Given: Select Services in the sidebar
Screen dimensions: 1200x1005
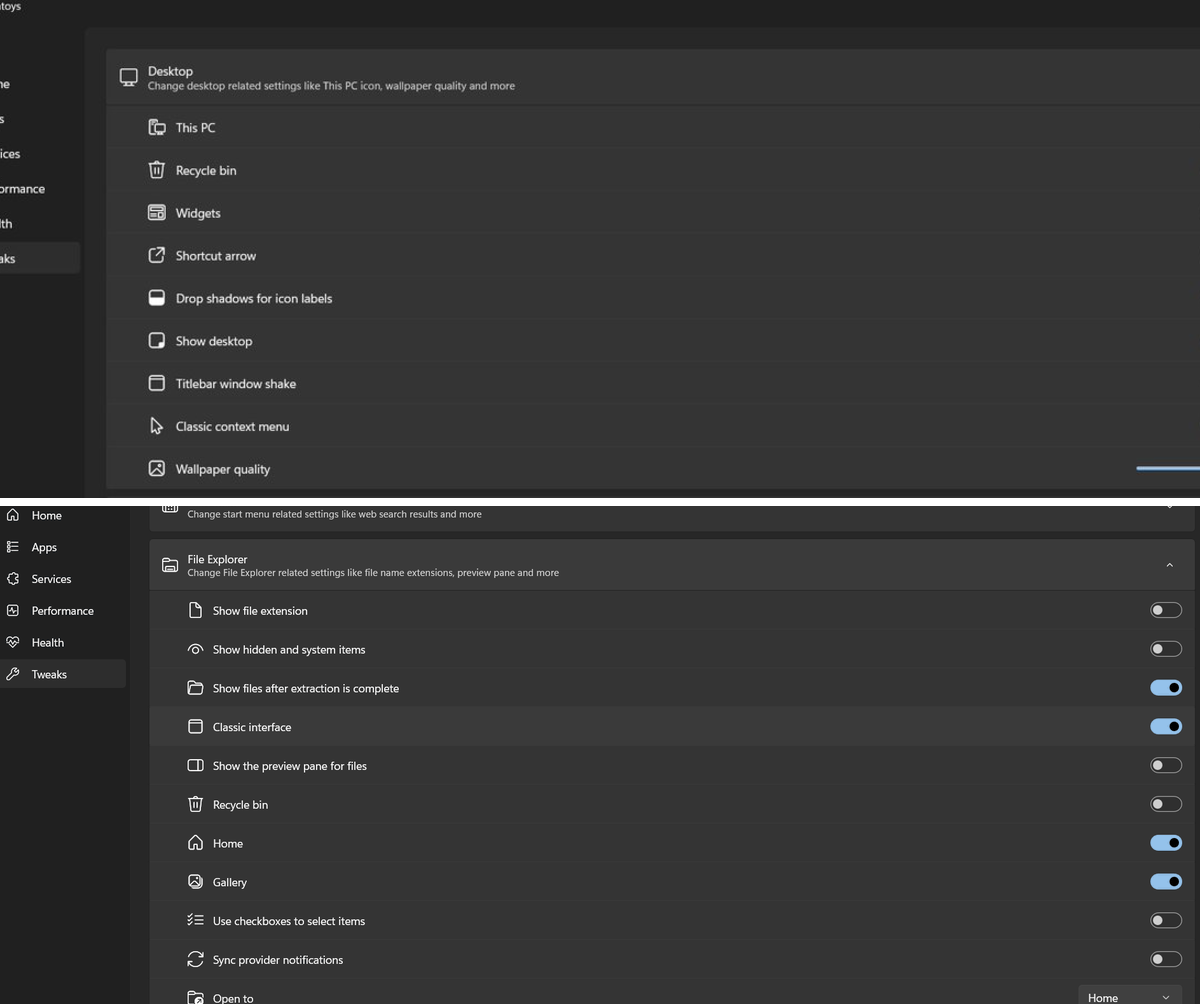Looking at the screenshot, I should click(x=62, y=579).
